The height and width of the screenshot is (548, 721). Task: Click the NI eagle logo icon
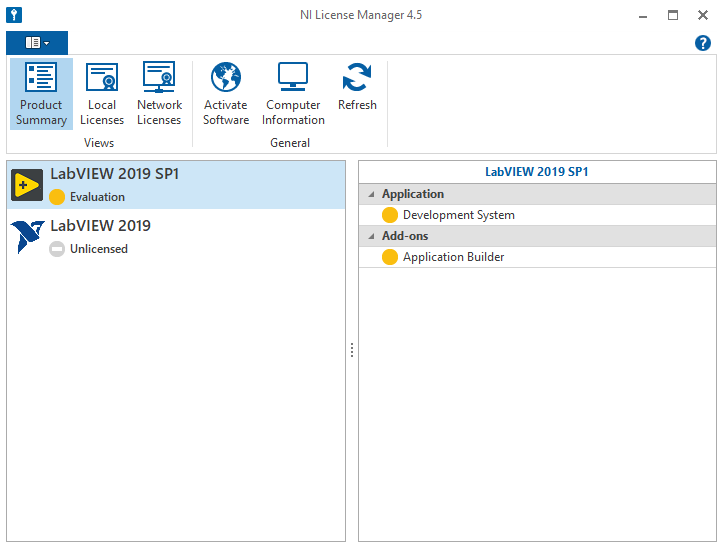click(27, 236)
